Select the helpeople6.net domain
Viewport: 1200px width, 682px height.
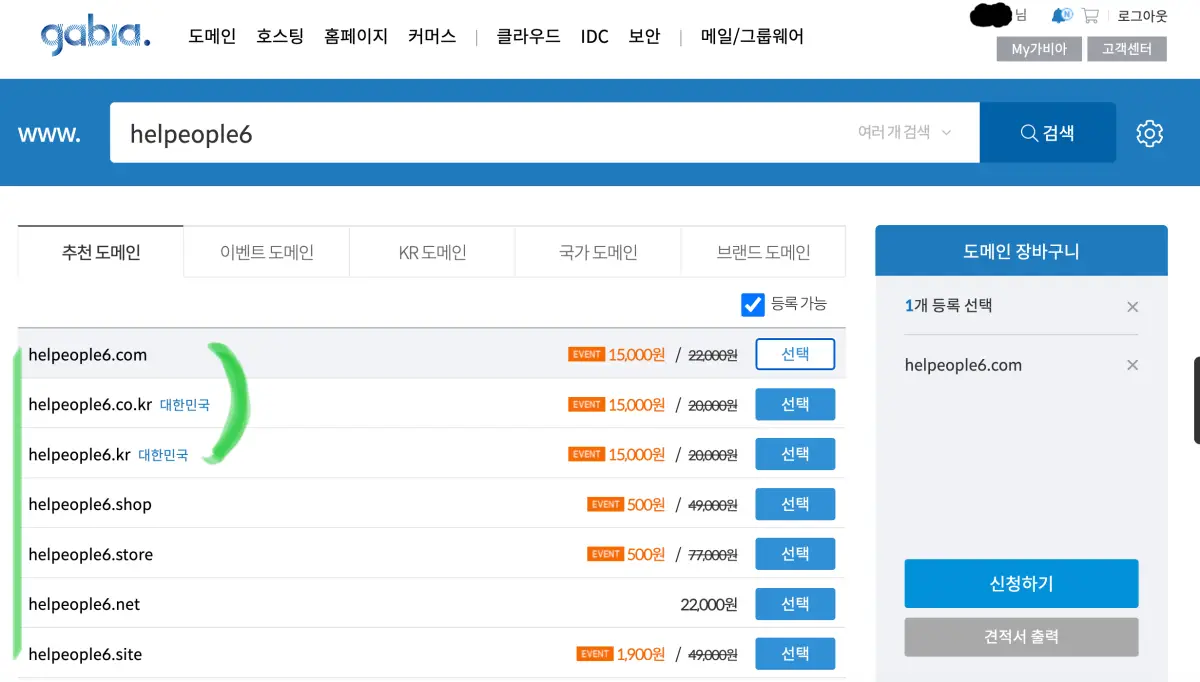point(795,604)
